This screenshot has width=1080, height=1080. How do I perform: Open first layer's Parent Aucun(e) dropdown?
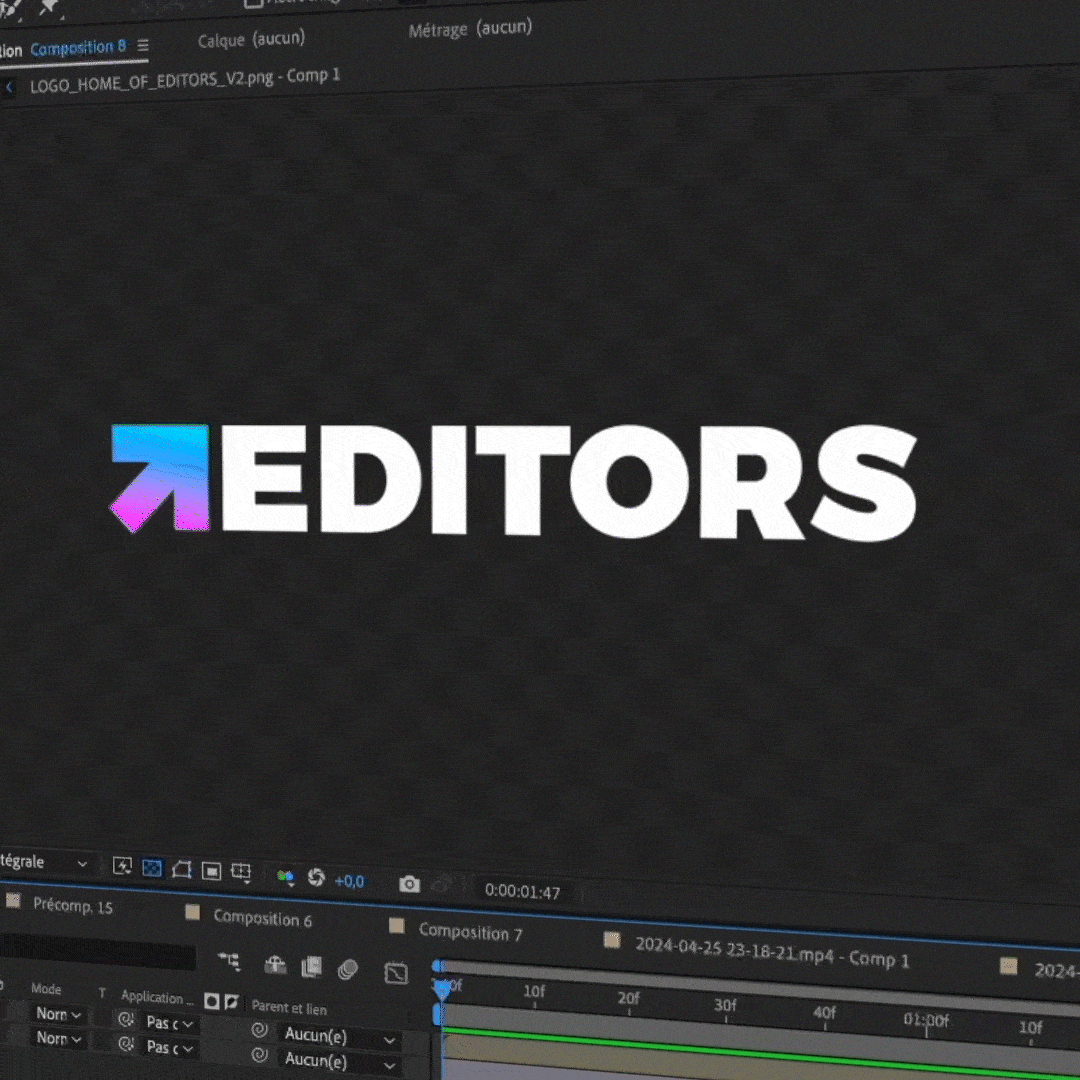pyautogui.click(x=338, y=1036)
